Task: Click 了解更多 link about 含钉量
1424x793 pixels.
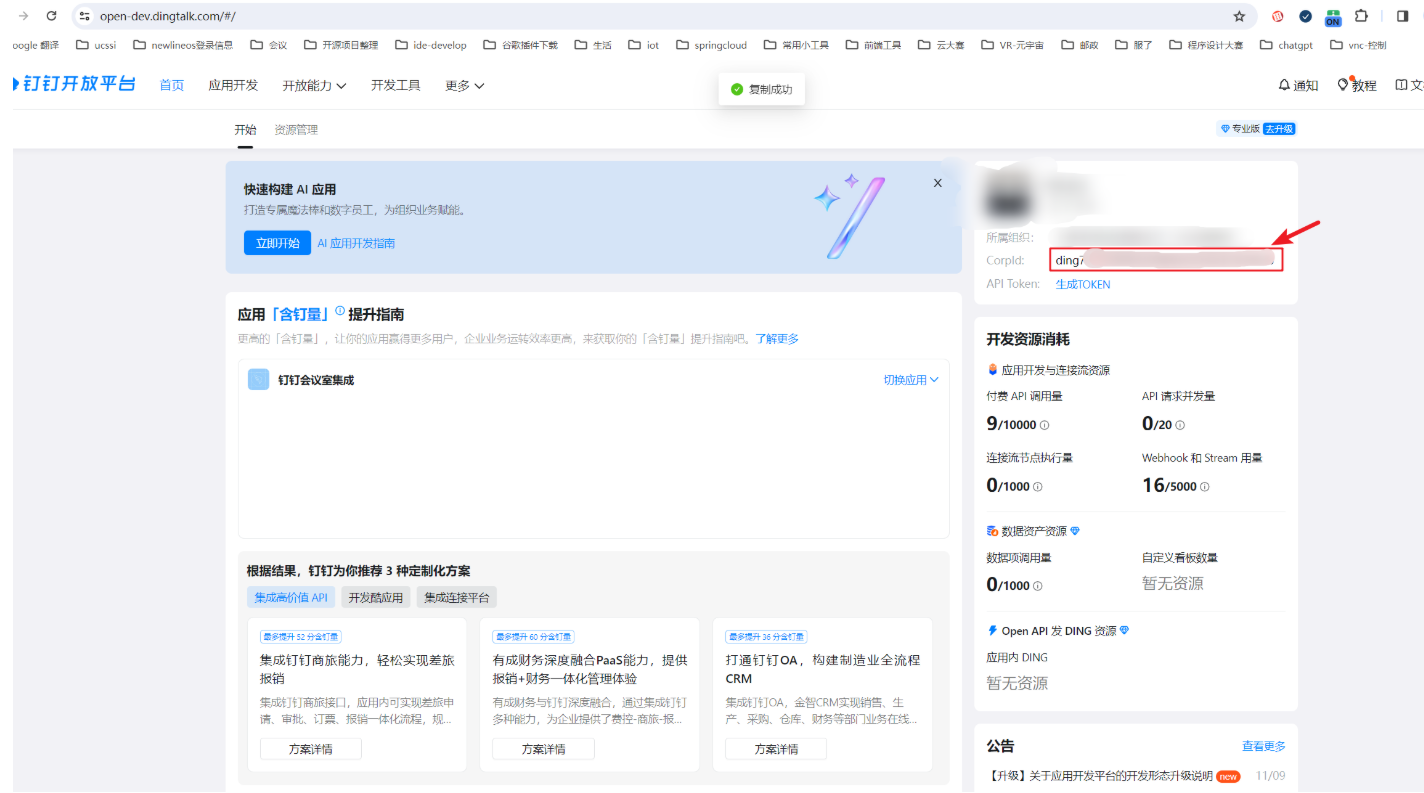Action: point(777,339)
